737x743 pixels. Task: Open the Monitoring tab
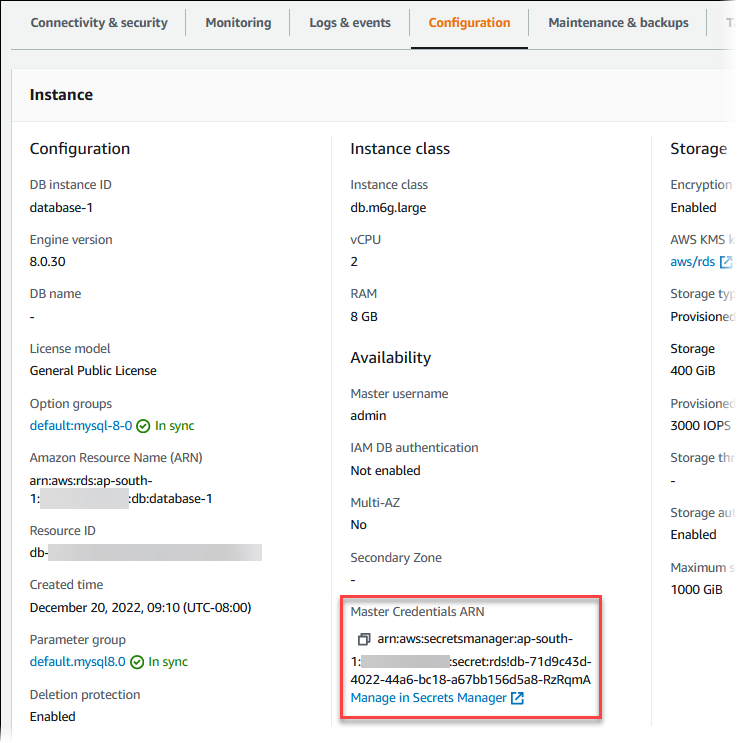coord(238,23)
